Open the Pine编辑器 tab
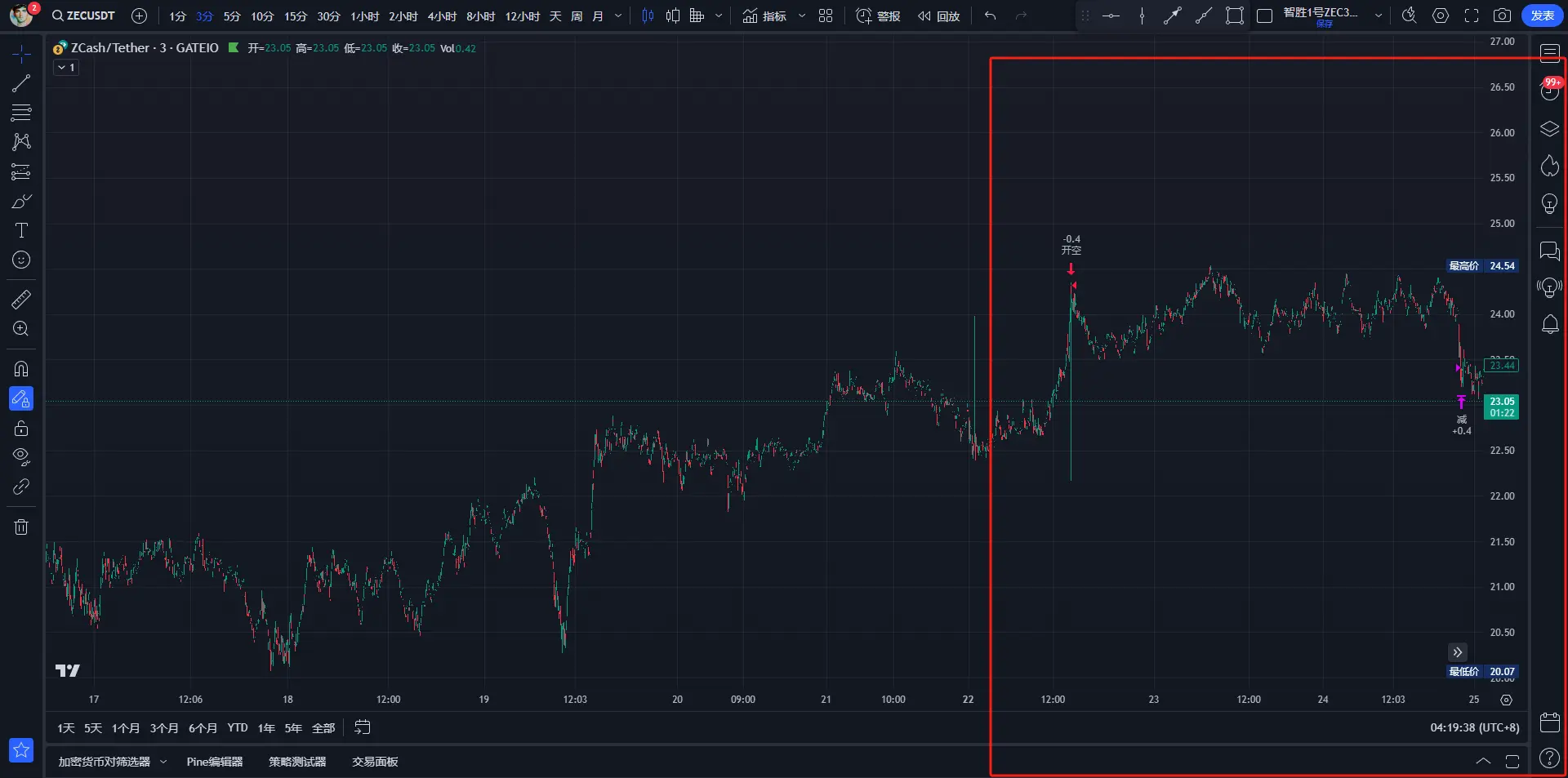 pos(215,762)
